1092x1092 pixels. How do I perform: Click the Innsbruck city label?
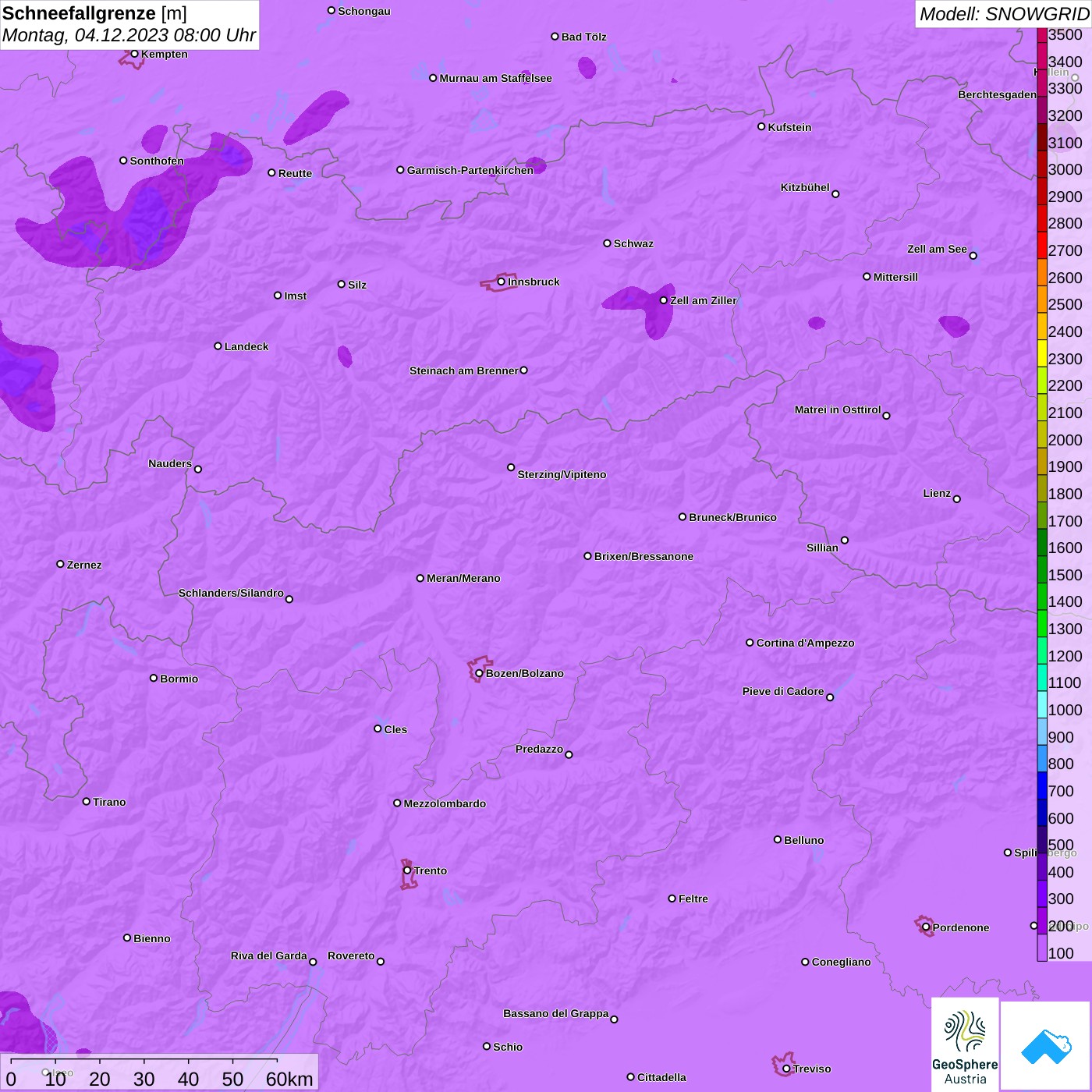(534, 282)
